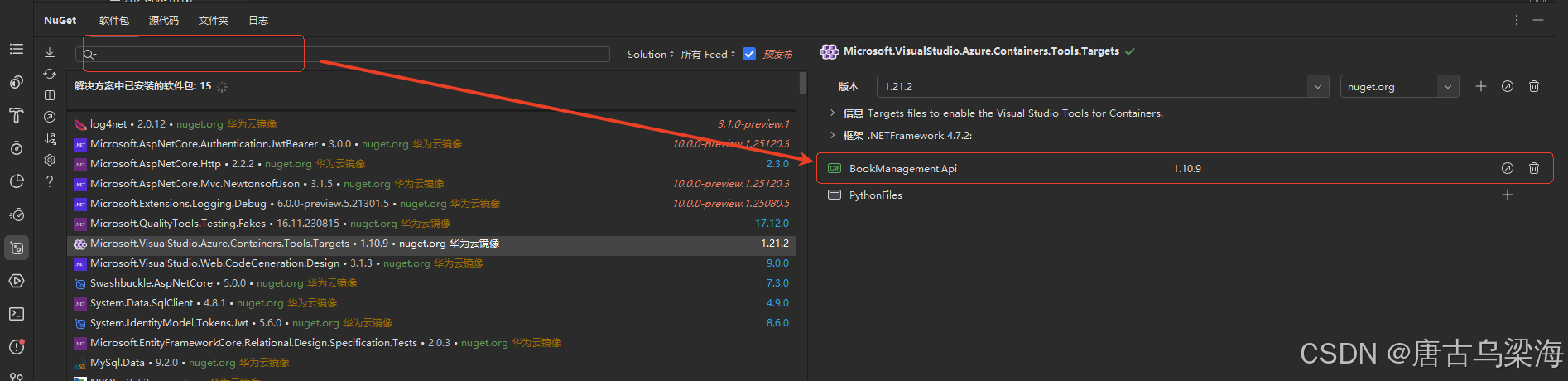Select Microsoft.VisualStudio.Web.CodeGeneration.Design package row
Screen dimensions: 1568x381
(x=431, y=263)
